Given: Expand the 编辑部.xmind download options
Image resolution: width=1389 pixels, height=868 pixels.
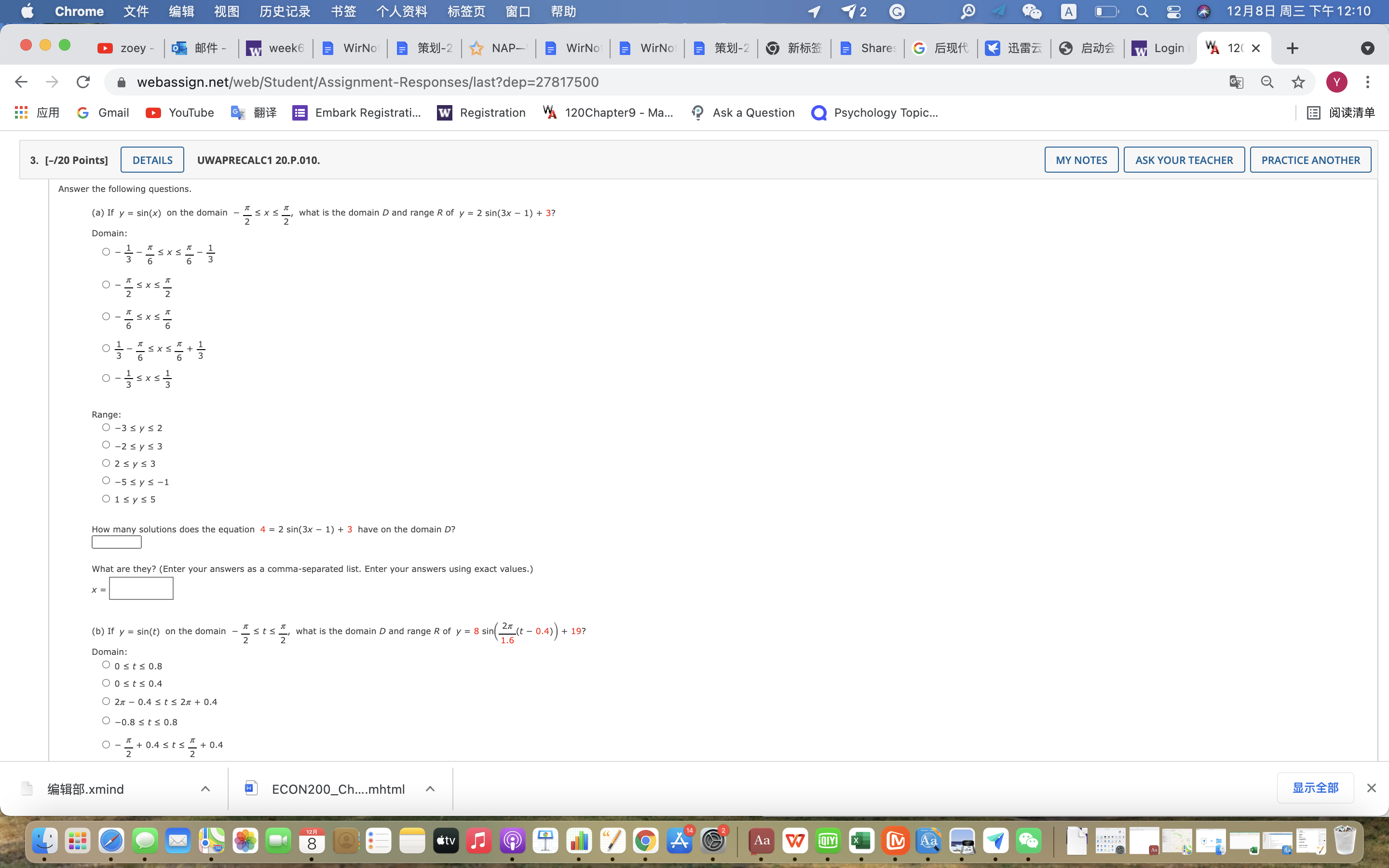Looking at the screenshot, I should click(205, 788).
